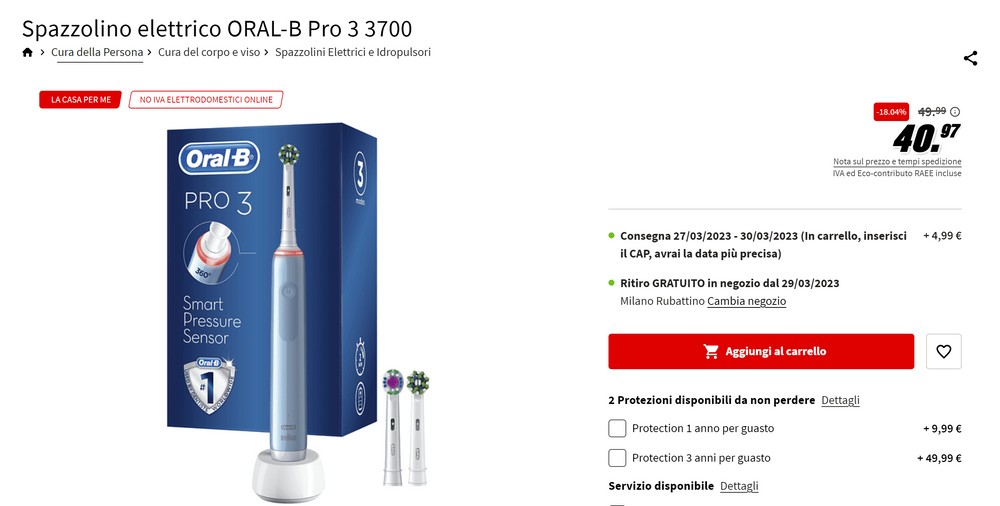Click the home icon in breadcrumb
Image resolution: width=1000 pixels, height=506 pixels.
pyautogui.click(x=27, y=52)
